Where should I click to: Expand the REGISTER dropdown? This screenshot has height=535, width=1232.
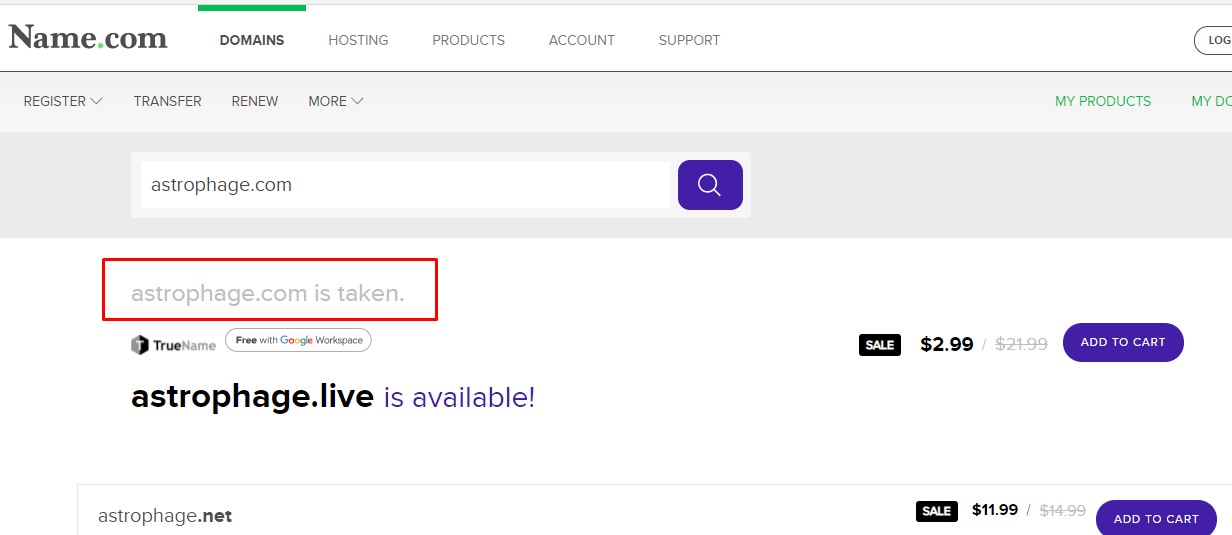(63, 101)
